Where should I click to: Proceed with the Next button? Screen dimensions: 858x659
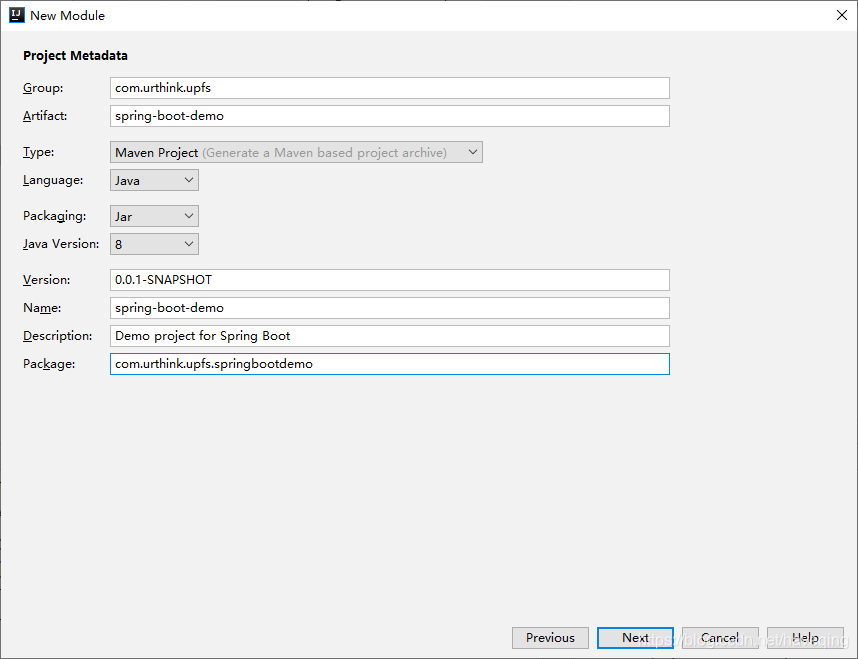tap(635, 638)
